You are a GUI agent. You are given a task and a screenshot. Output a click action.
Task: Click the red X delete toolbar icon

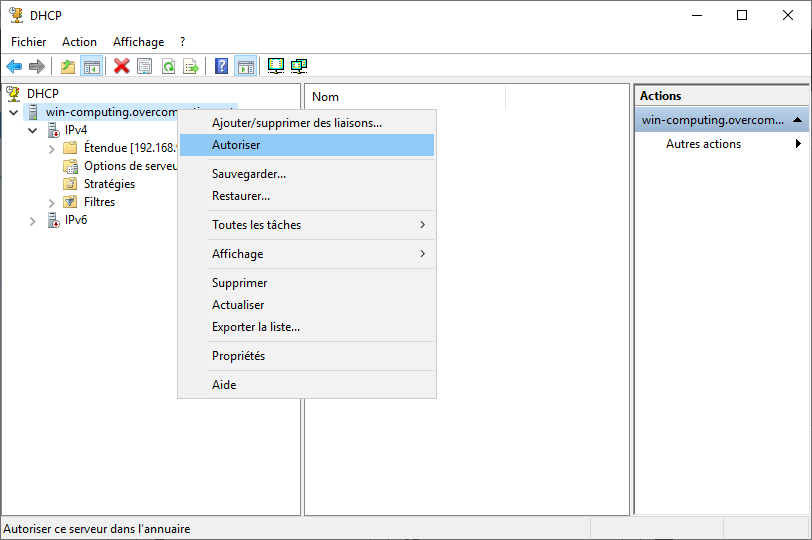[121, 67]
